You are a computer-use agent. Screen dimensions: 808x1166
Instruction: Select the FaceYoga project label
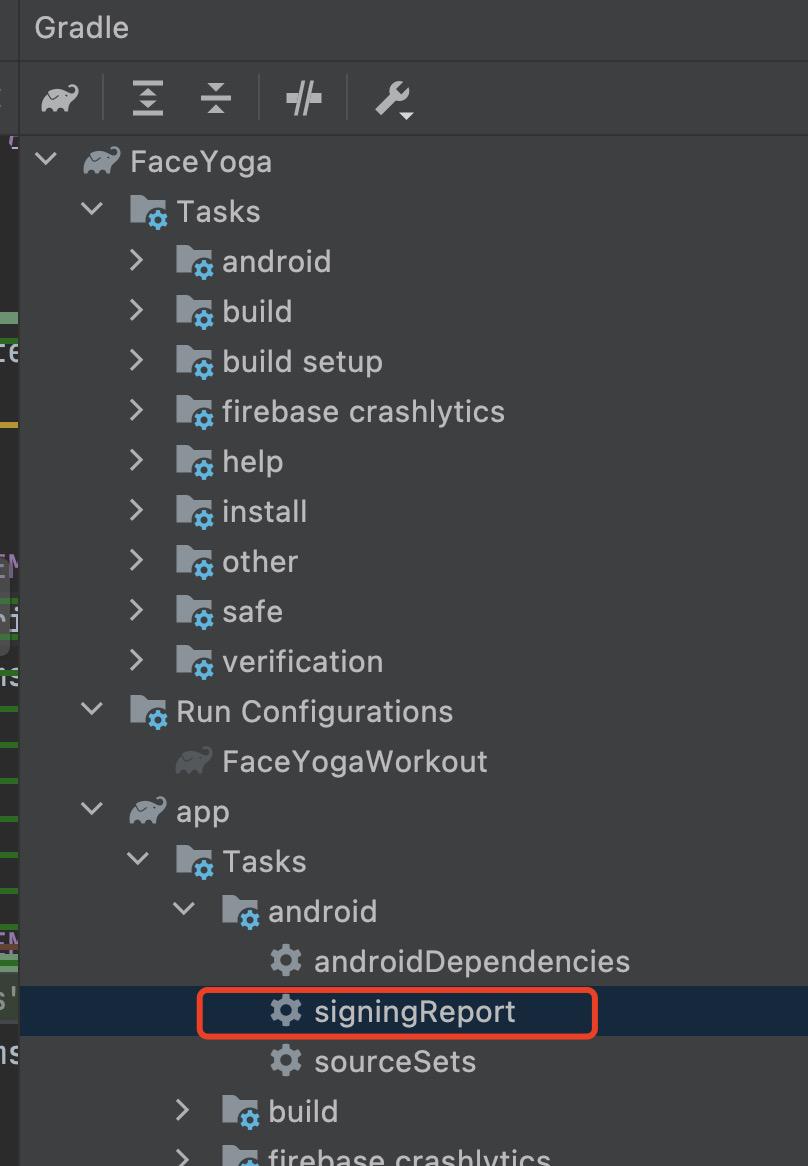coord(201,162)
